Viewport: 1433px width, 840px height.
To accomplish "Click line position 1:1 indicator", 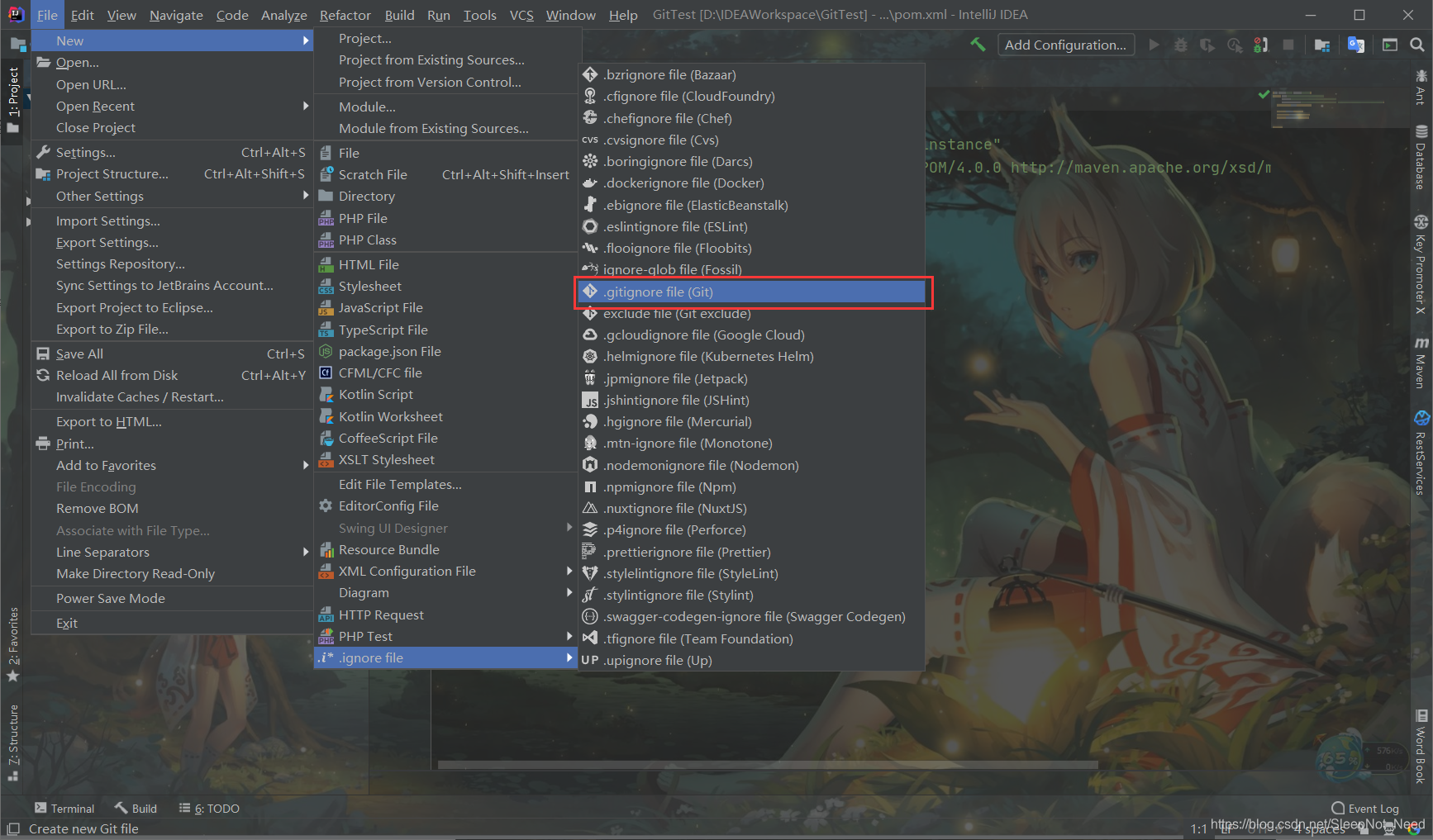I will click(1198, 828).
